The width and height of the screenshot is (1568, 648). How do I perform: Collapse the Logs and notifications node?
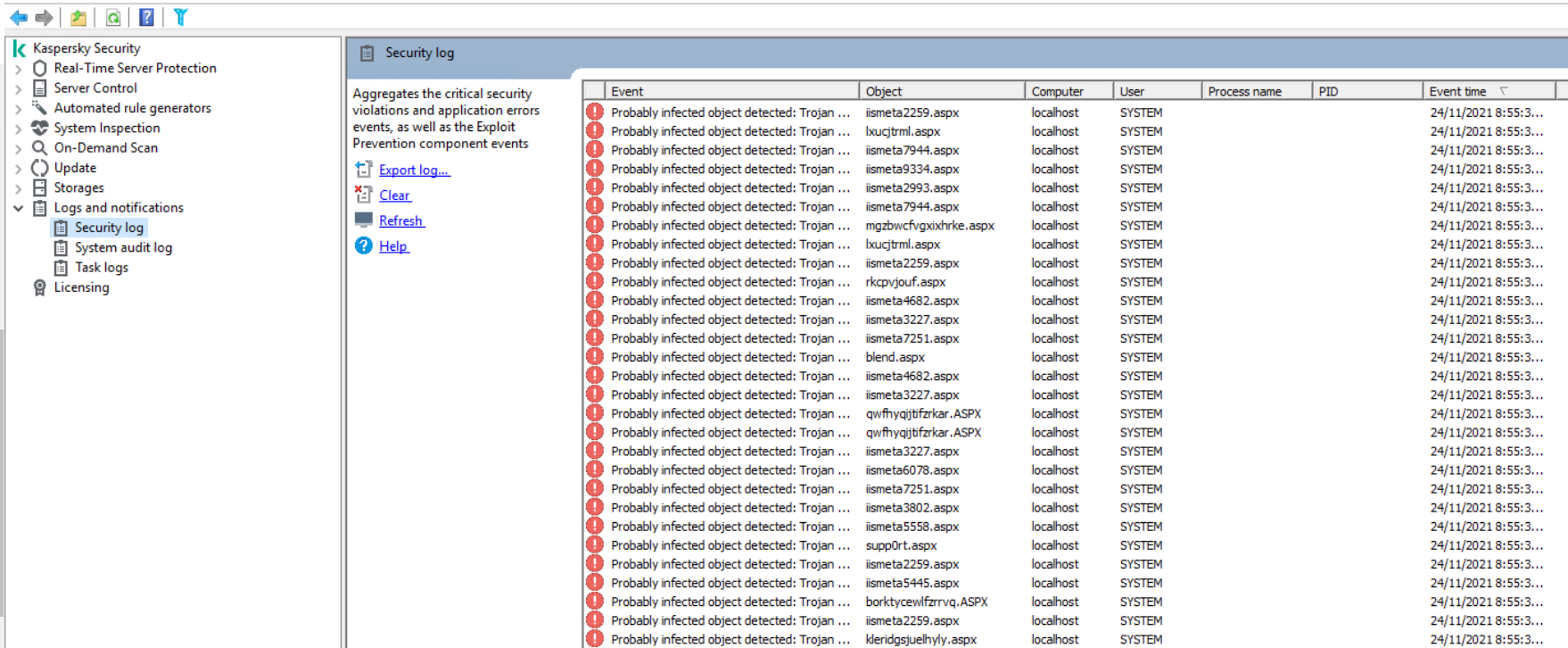point(18,207)
